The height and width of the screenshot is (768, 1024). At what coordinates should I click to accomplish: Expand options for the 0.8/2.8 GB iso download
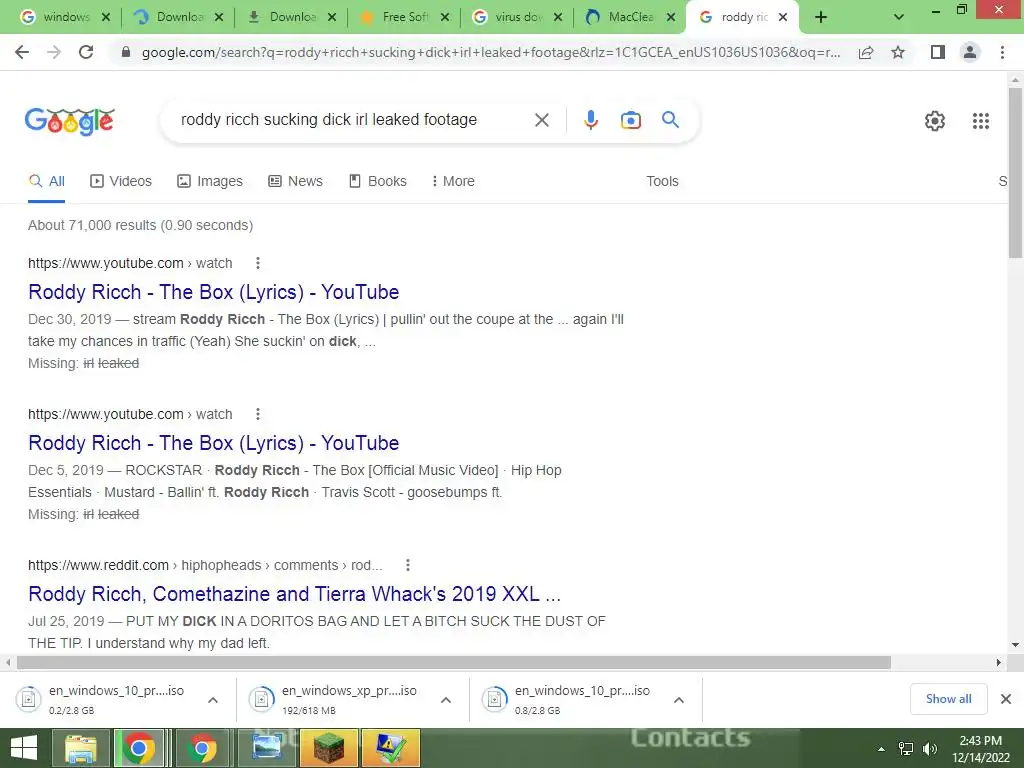[679, 700]
